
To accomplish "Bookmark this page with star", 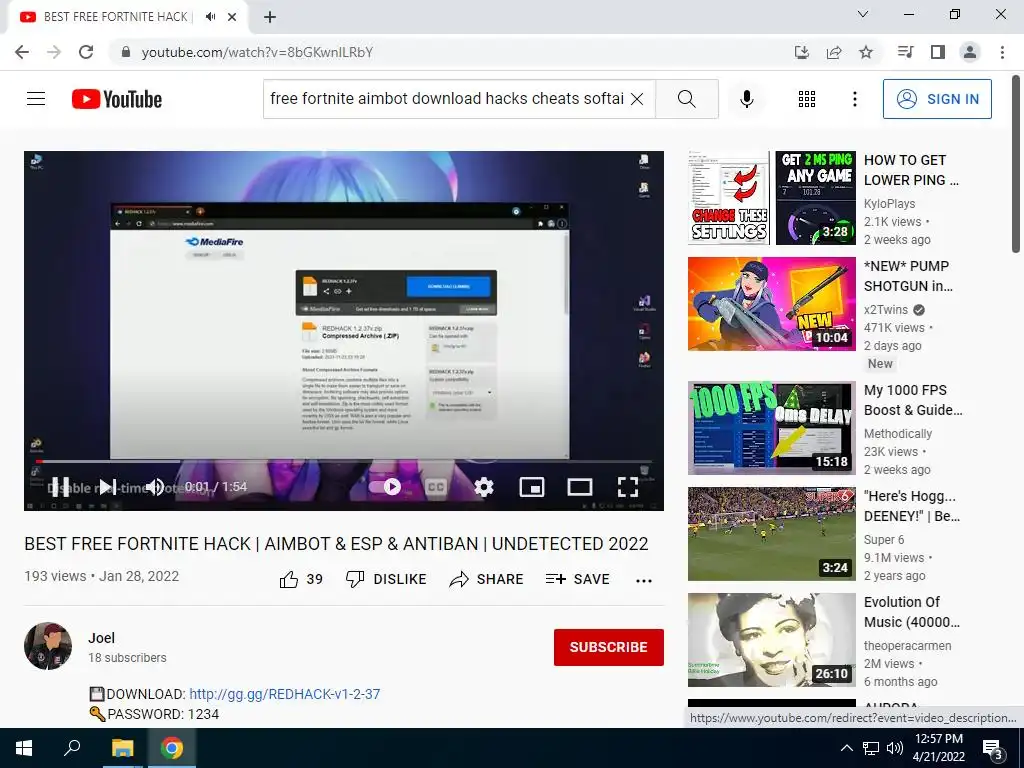I will (866, 52).
